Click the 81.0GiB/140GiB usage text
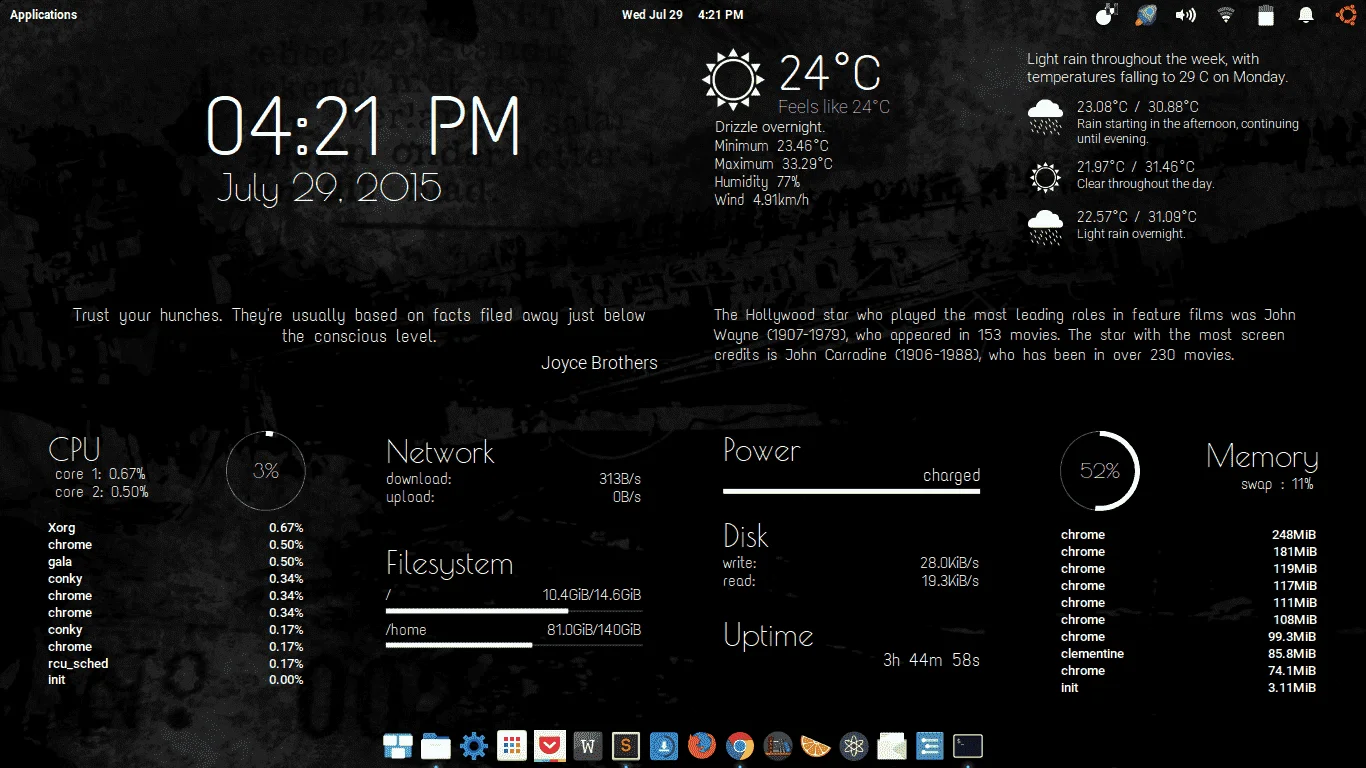This screenshot has height=768, width=1366. [x=594, y=630]
